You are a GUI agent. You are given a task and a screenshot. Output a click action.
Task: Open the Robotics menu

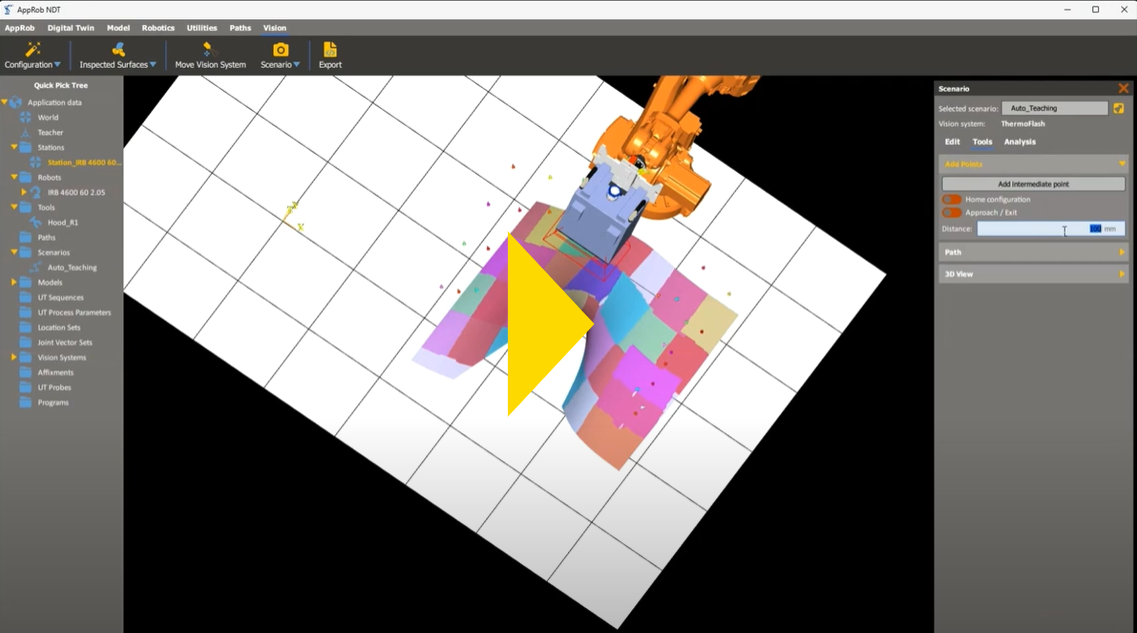tap(157, 28)
